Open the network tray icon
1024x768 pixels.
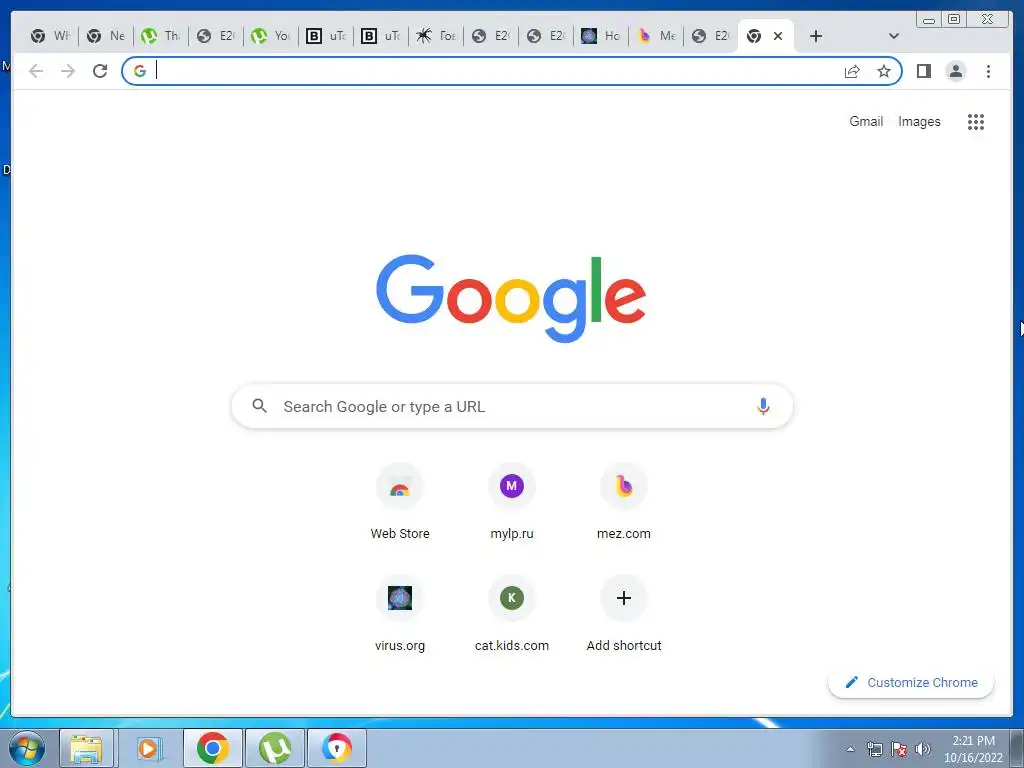[x=874, y=749]
